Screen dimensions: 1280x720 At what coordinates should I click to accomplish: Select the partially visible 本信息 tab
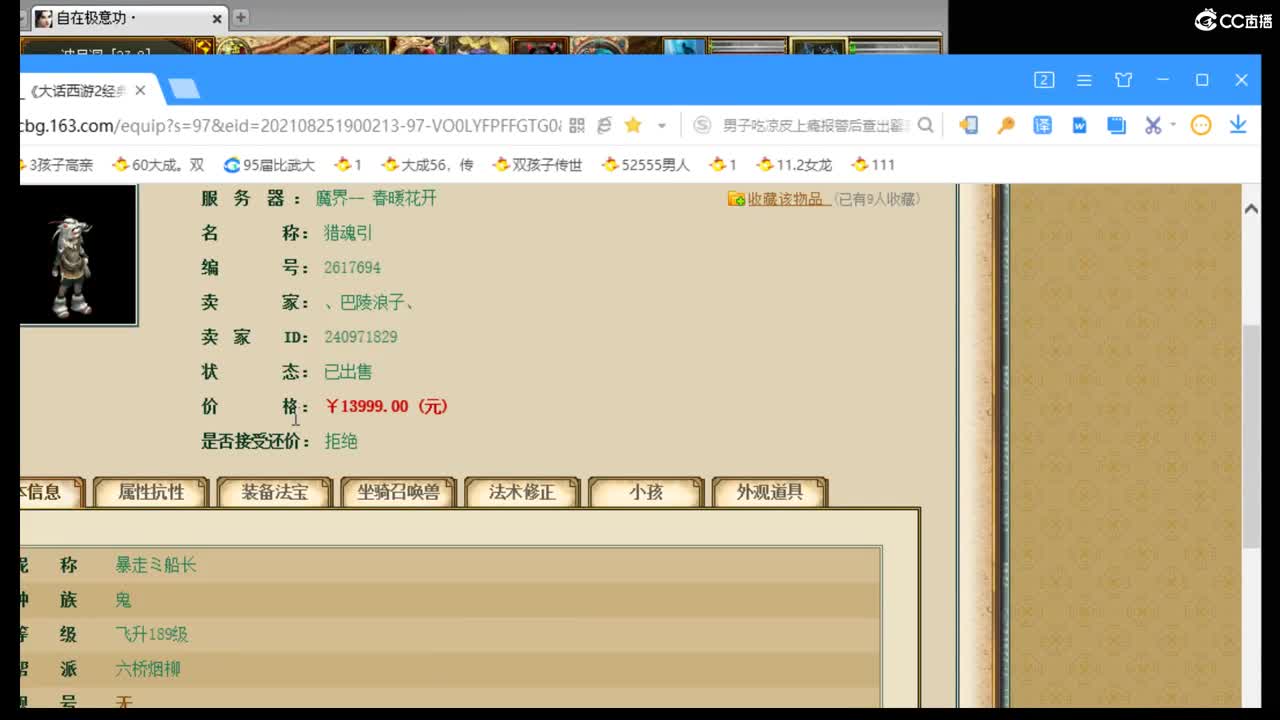pos(50,492)
